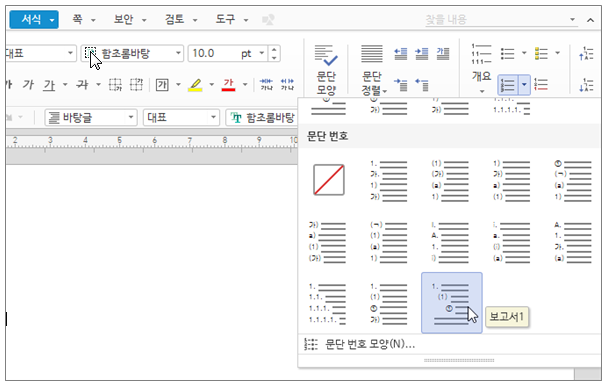The height and width of the screenshot is (388, 606).
Task: Open the highlighter color dropdown arrow
Action: click(x=211, y=84)
